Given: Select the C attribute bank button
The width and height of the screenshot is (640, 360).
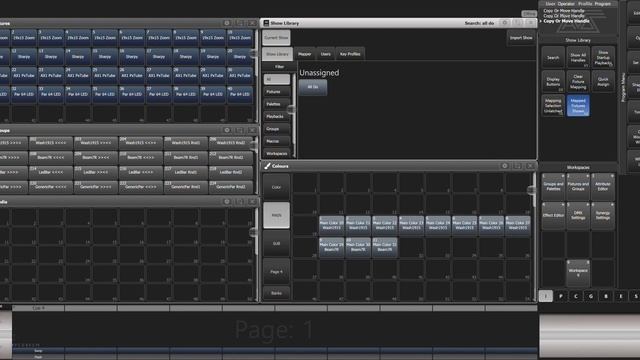Looking at the screenshot, I should tap(576, 296).
